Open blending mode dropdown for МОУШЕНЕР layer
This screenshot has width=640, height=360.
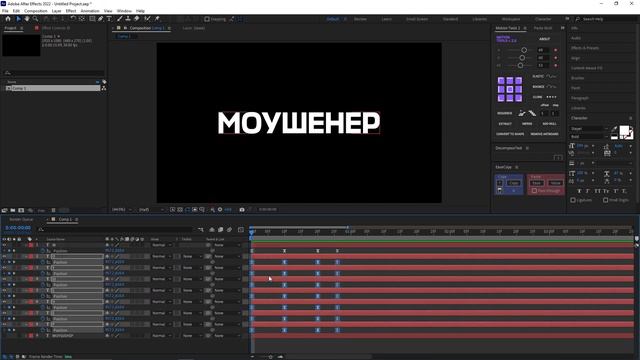[x=161, y=336]
